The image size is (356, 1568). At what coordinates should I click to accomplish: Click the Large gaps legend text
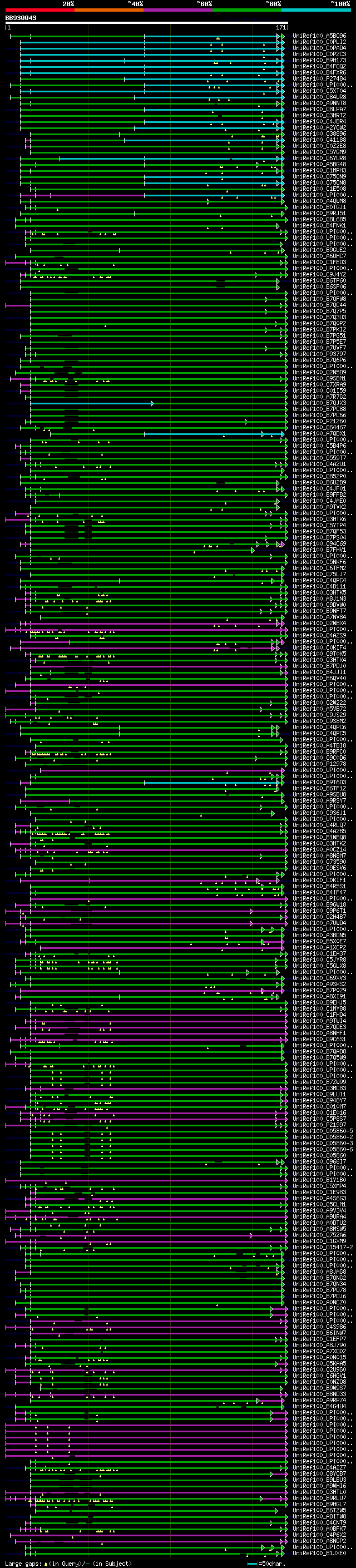[x=68, y=1563]
